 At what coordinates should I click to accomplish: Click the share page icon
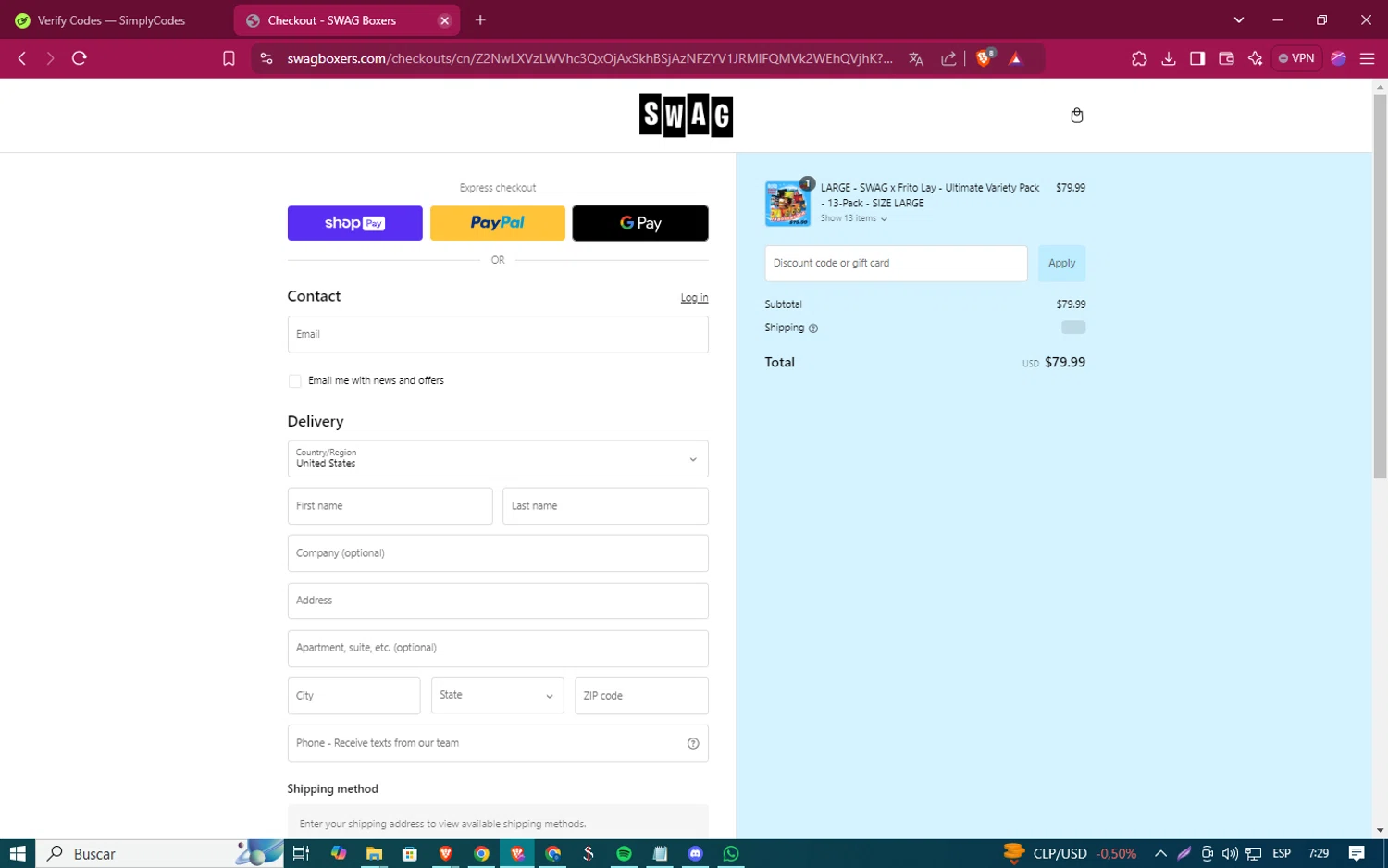pos(948,58)
